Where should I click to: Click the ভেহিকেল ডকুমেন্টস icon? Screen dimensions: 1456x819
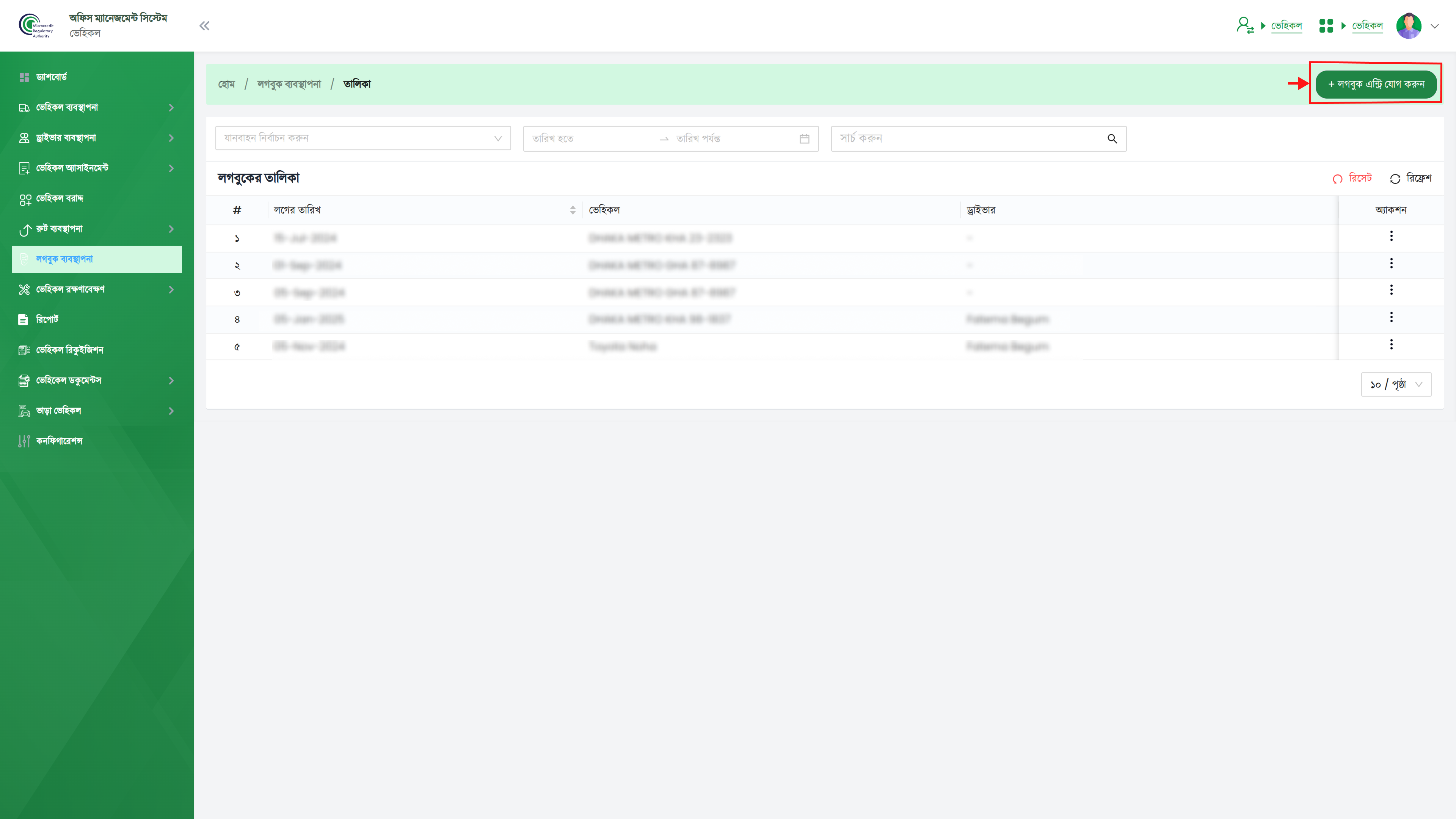(24, 380)
